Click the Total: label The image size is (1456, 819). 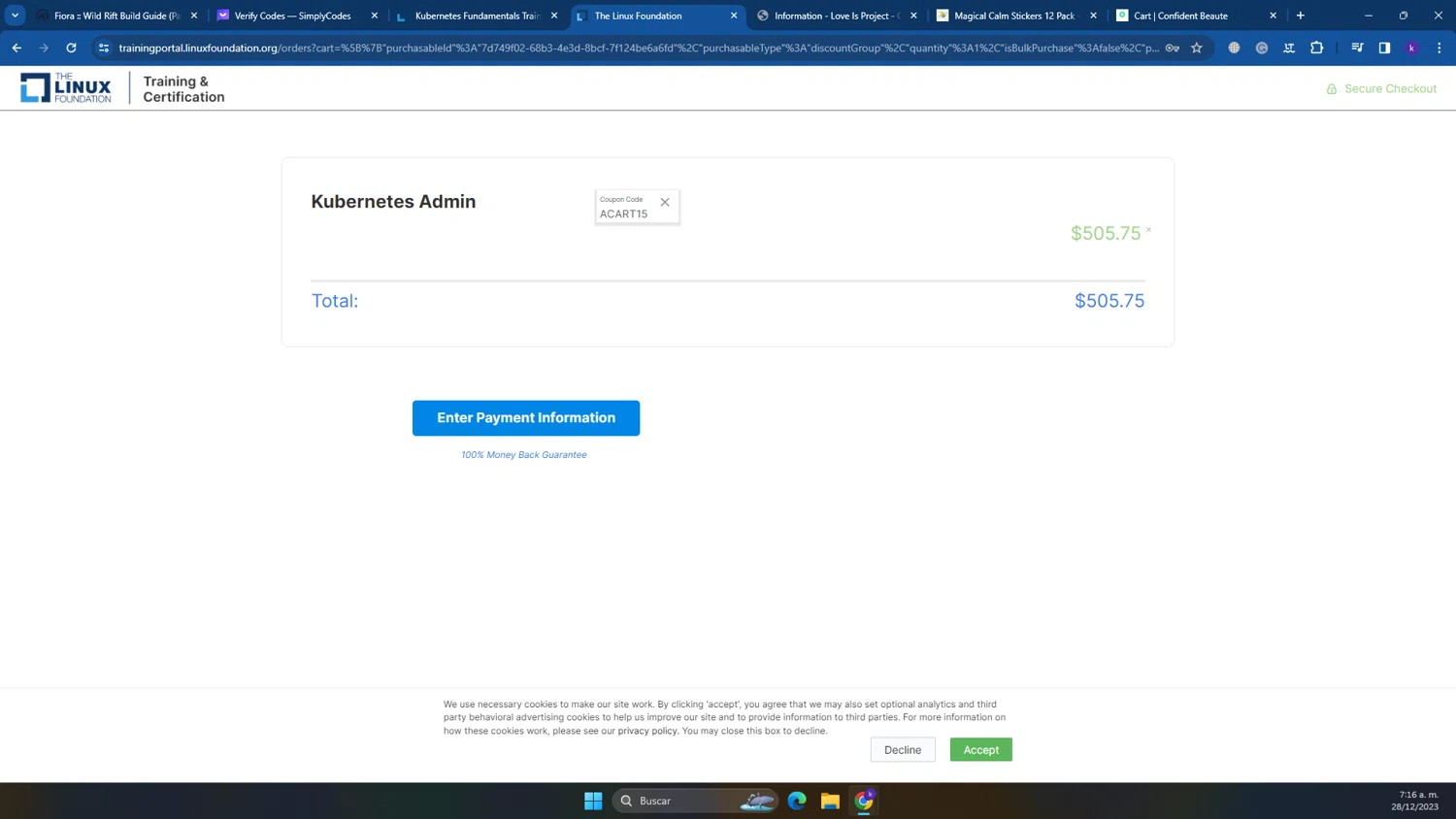coord(335,301)
